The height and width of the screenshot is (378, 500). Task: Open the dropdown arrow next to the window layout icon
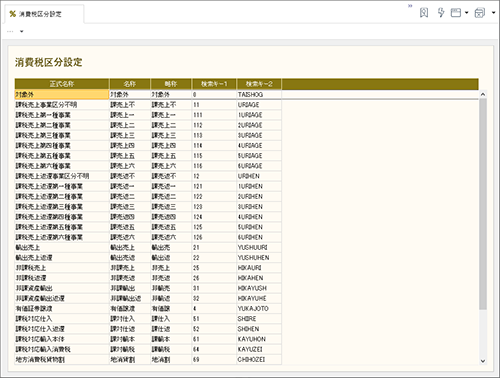tap(466, 13)
